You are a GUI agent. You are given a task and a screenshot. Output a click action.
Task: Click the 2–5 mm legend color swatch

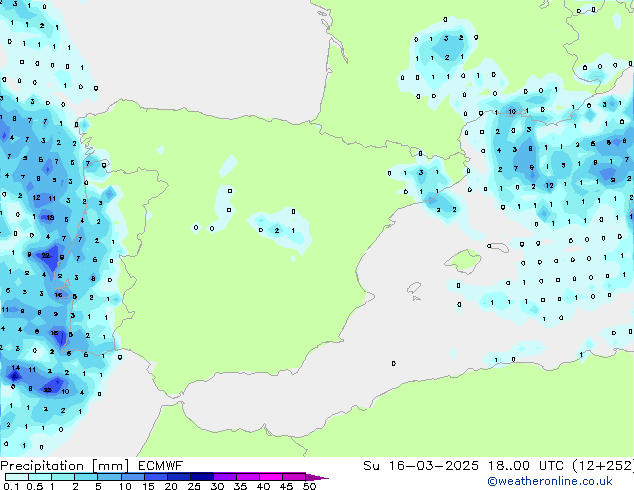86,477
